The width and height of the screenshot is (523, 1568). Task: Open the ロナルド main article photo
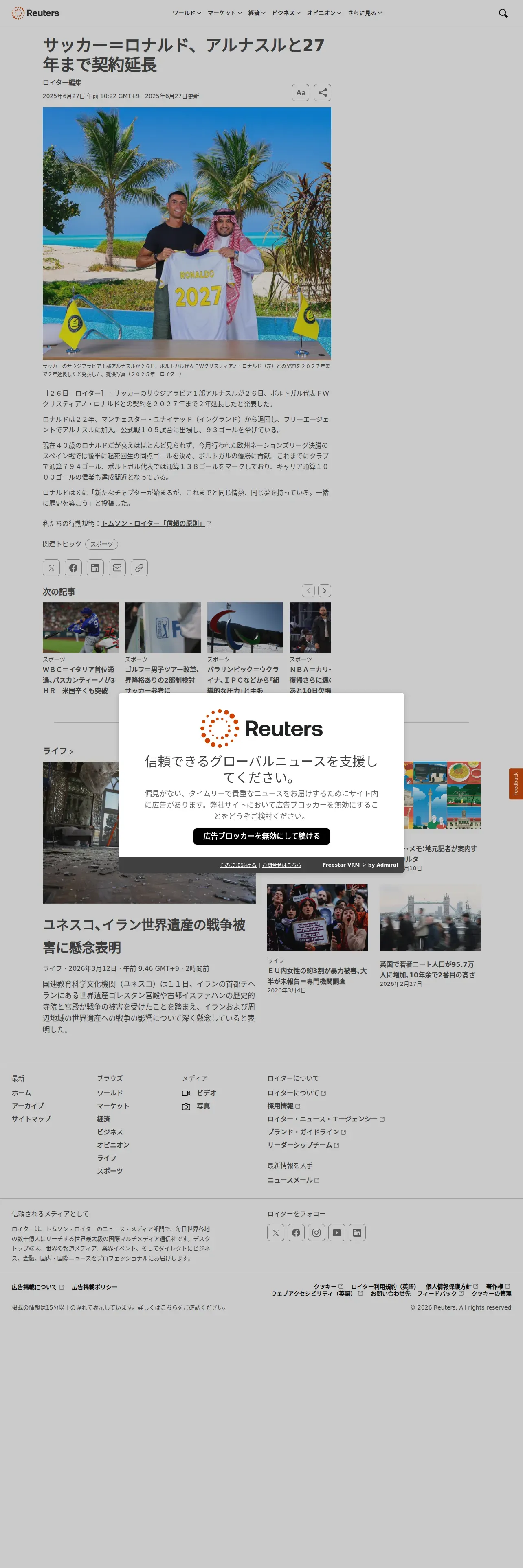[187, 234]
